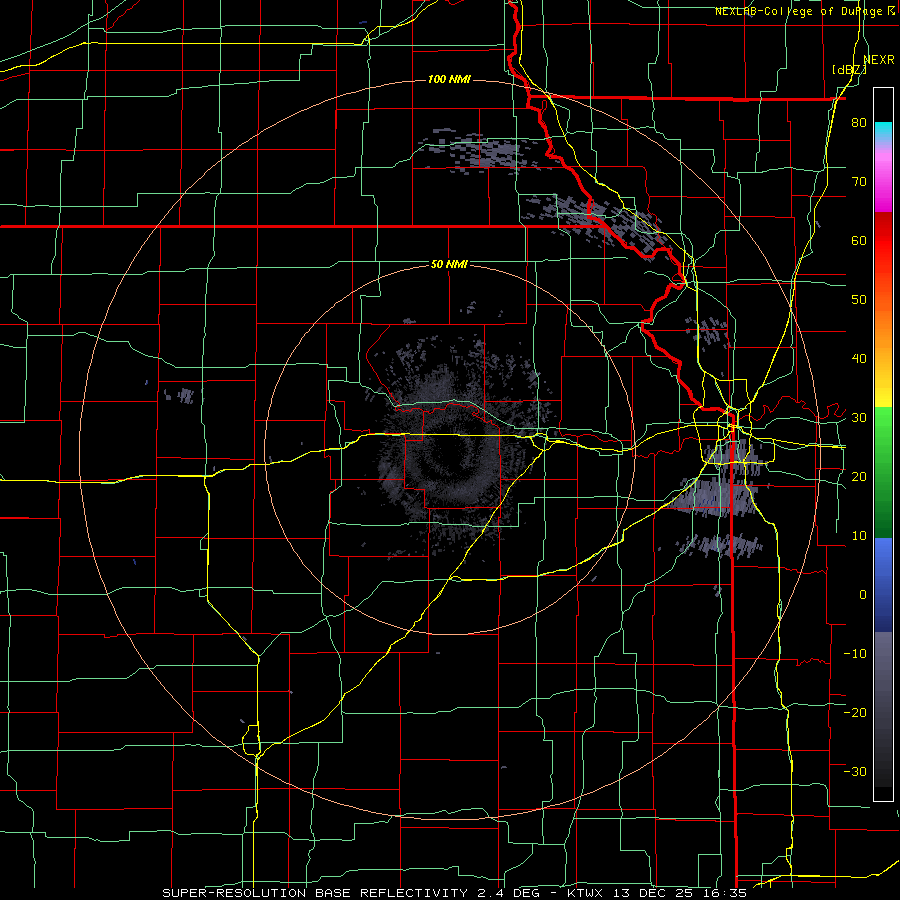Click the 60 value on the dBZ scale
Viewport: 900px width, 900px height.
pos(859,240)
